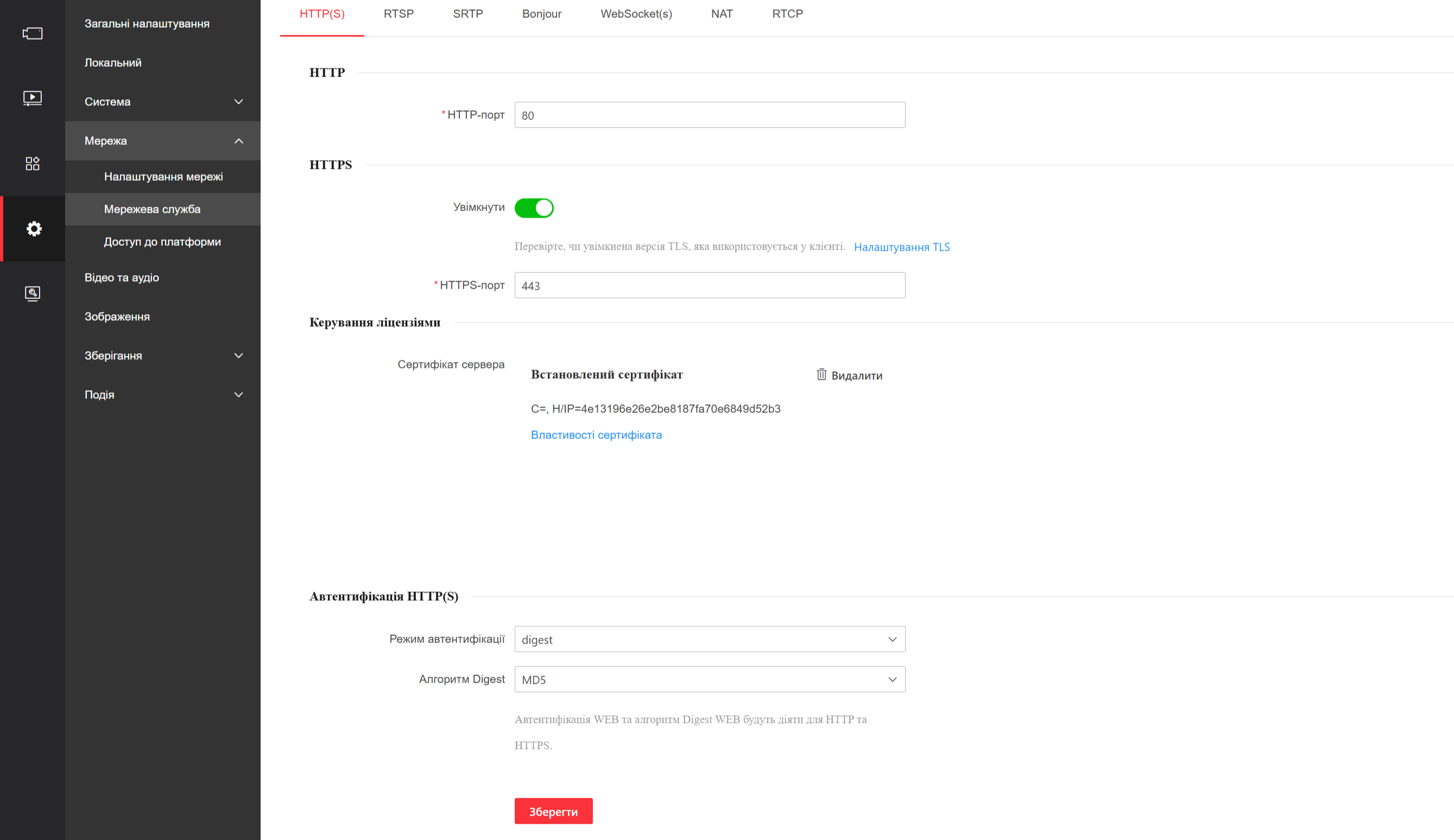Switch to the Bonjour tab
This screenshot has height=840, width=1454.
click(542, 14)
